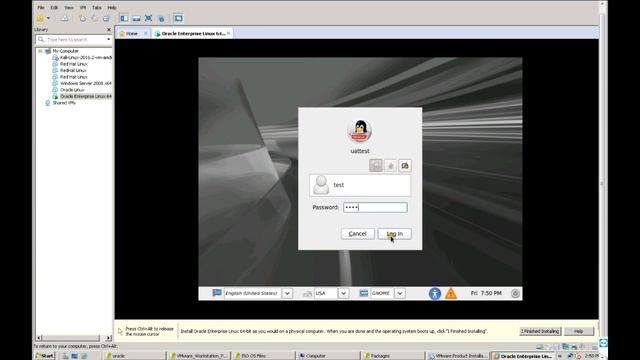This screenshot has height=360, width=640.
Task: Open the Tabs menu
Action: pos(97,7)
